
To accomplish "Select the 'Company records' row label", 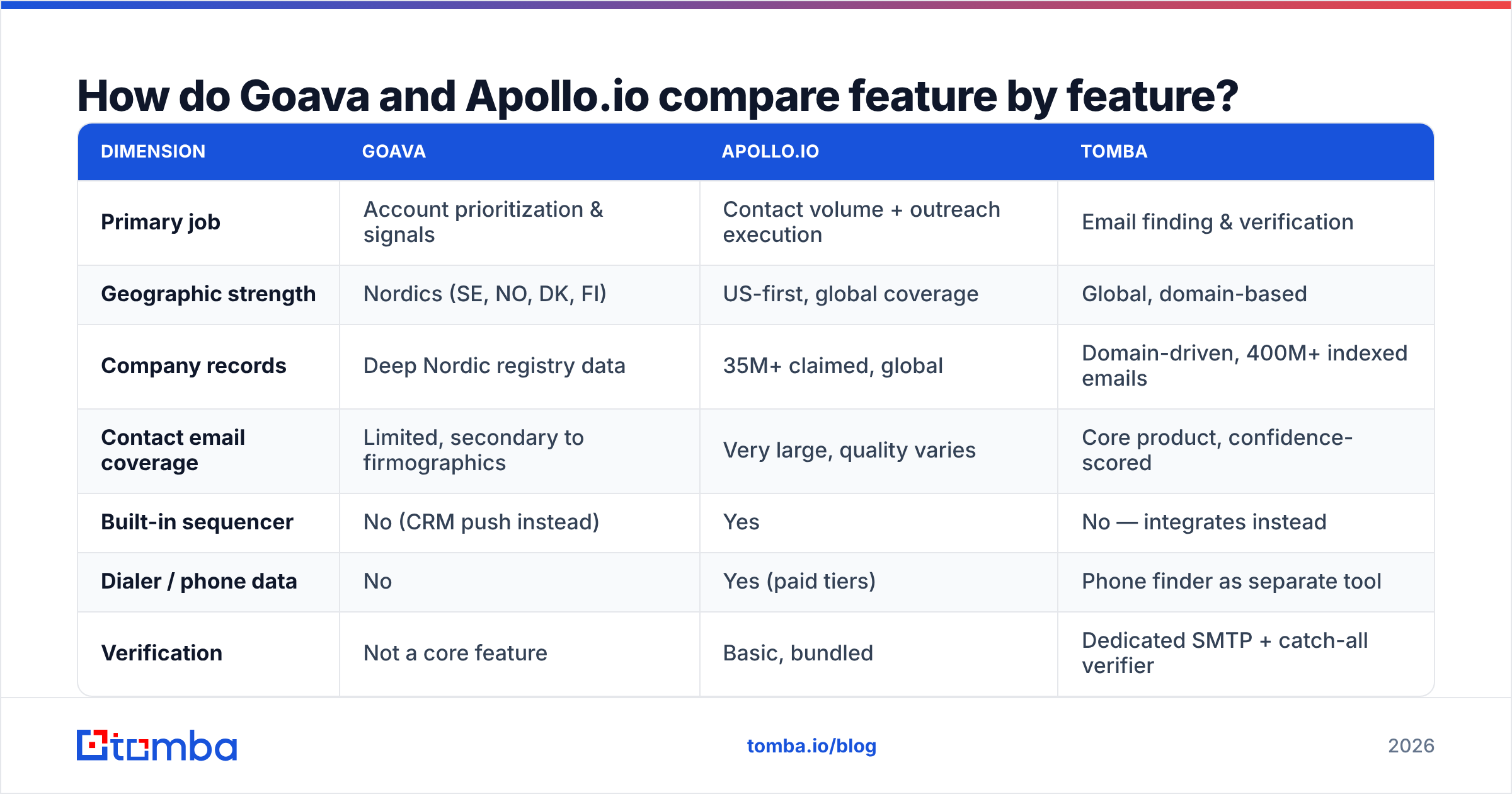I will (193, 365).
